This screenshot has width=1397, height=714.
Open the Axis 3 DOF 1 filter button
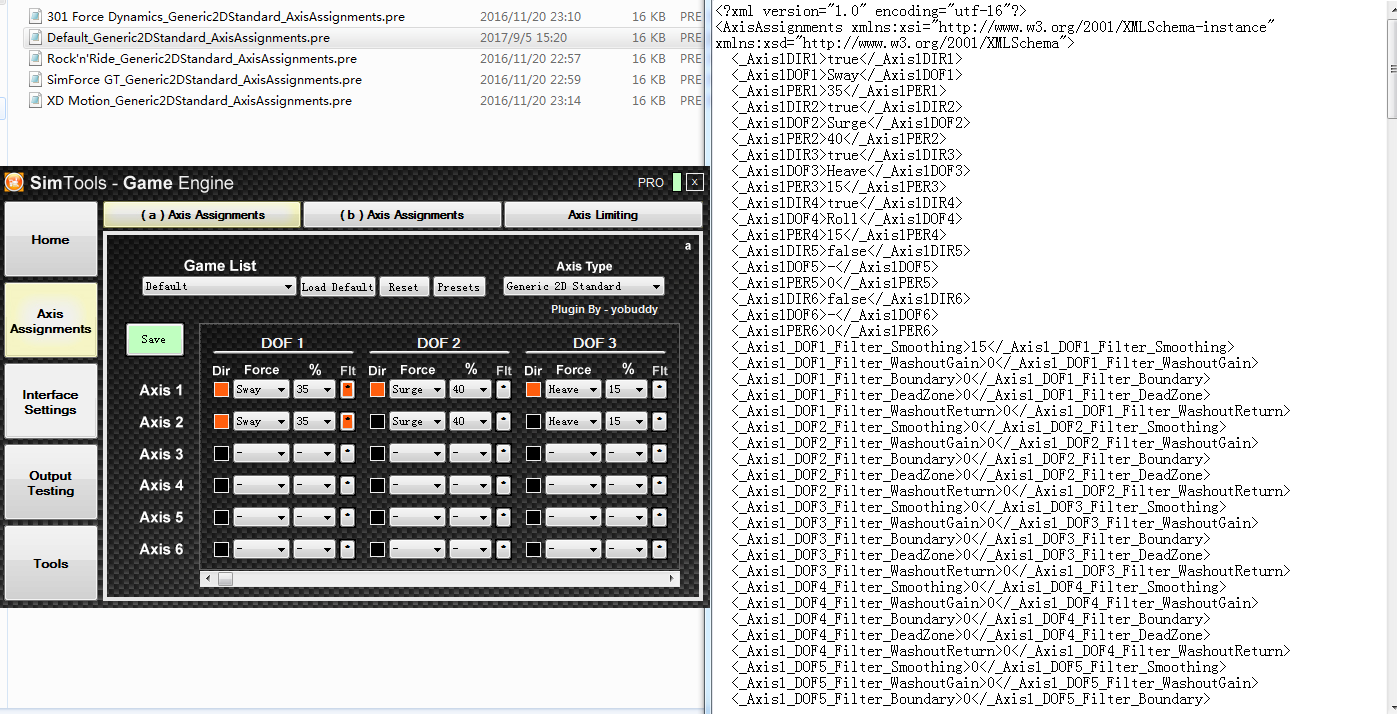pos(347,453)
